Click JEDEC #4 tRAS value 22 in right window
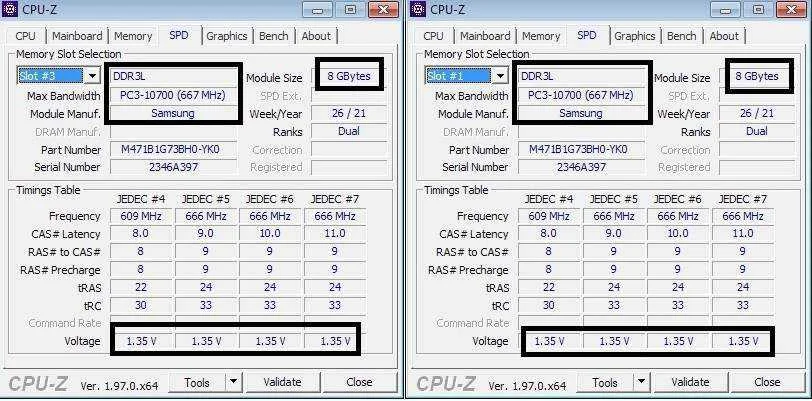 (549, 287)
